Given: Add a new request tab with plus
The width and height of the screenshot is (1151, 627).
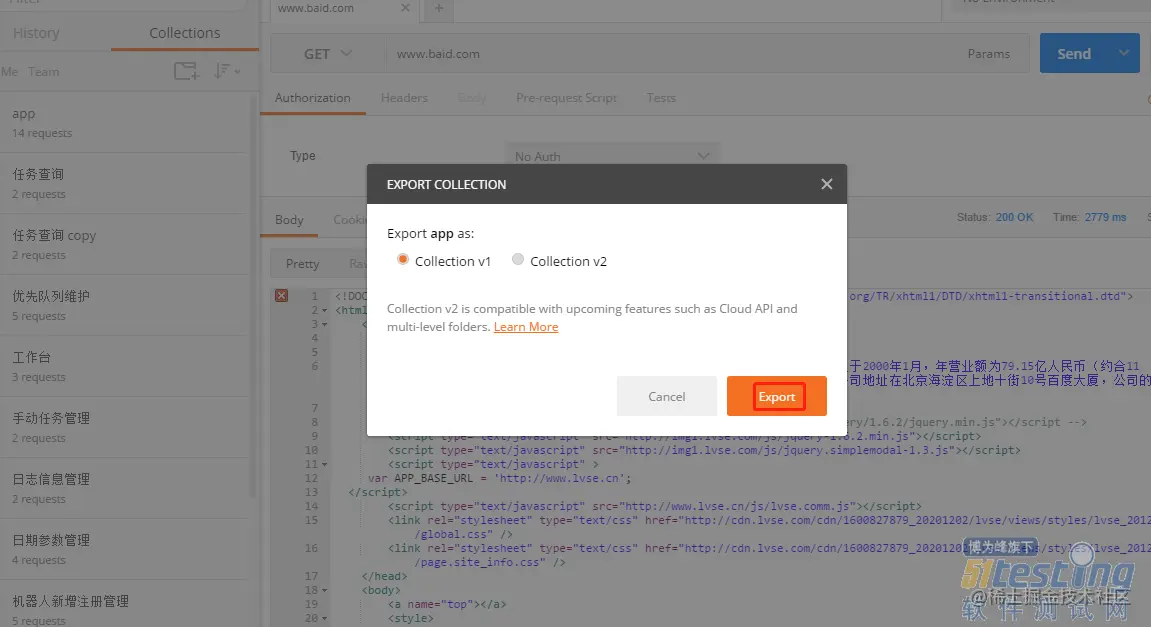Looking at the screenshot, I should point(439,8).
